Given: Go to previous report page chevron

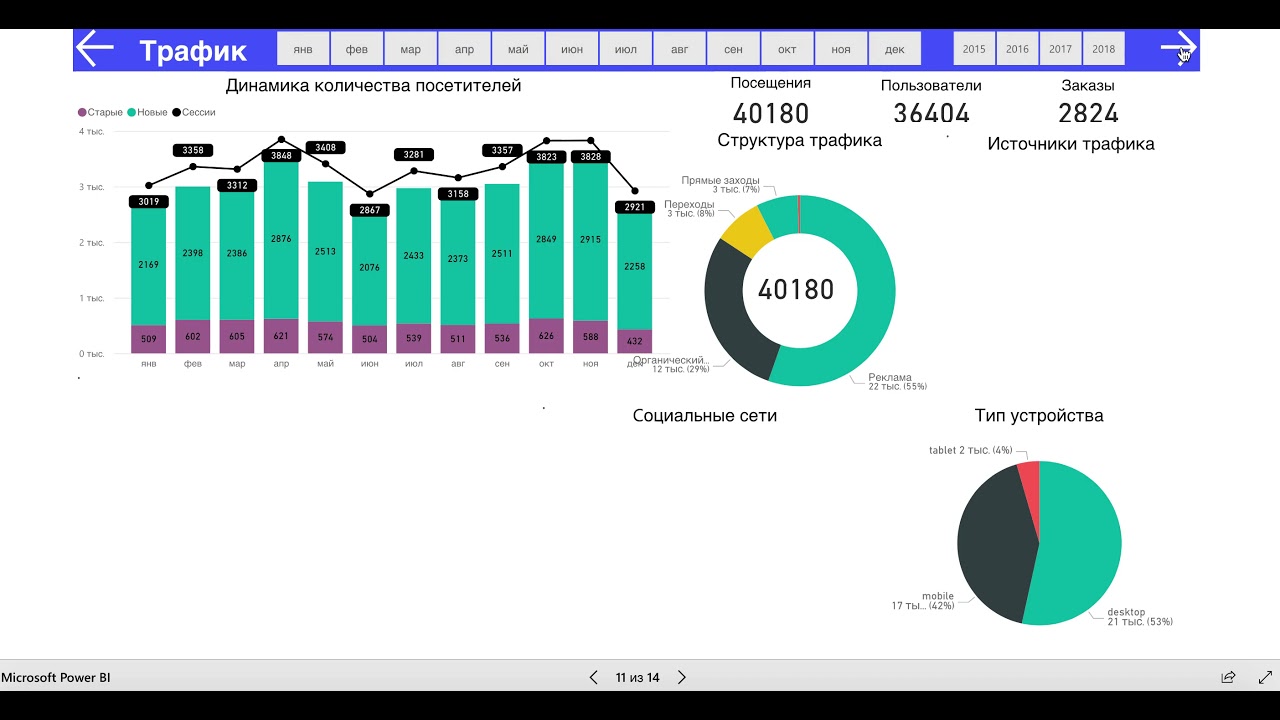Looking at the screenshot, I should [593, 678].
